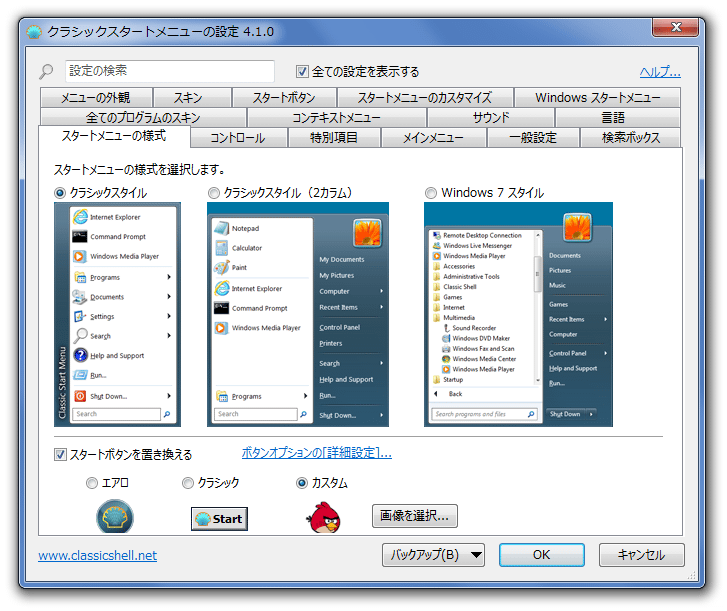The width and height of the screenshot is (727, 611).
Task: Click the Command Prompt icon in the classic style preview
Action: (x=80, y=236)
